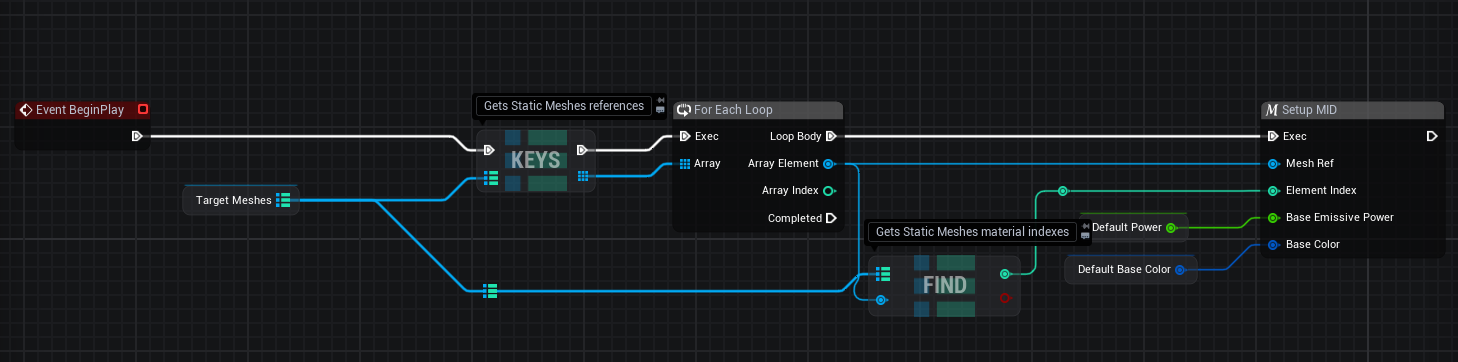The height and width of the screenshot is (362, 1458).
Task: Select the Target Meshes map output pin
Action: point(283,200)
